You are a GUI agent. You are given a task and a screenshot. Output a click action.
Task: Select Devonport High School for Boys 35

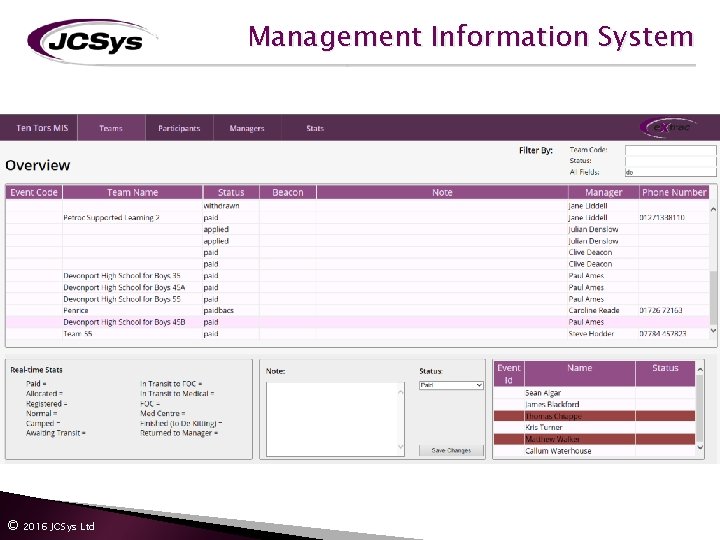point(357,276)
